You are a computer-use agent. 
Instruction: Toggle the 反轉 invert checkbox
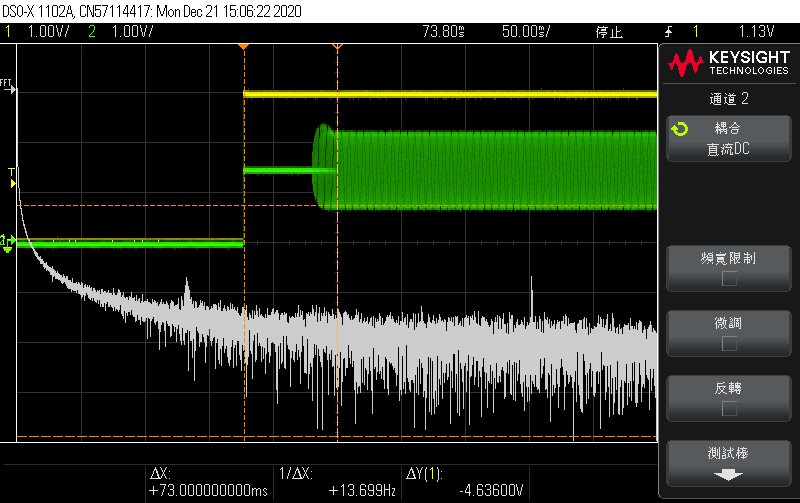tap(729, 408)
